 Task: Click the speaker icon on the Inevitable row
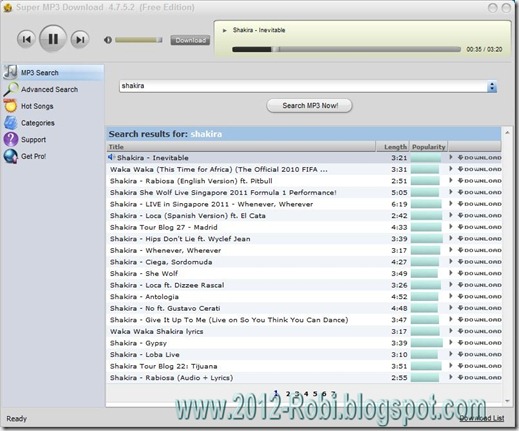(111, 157)
